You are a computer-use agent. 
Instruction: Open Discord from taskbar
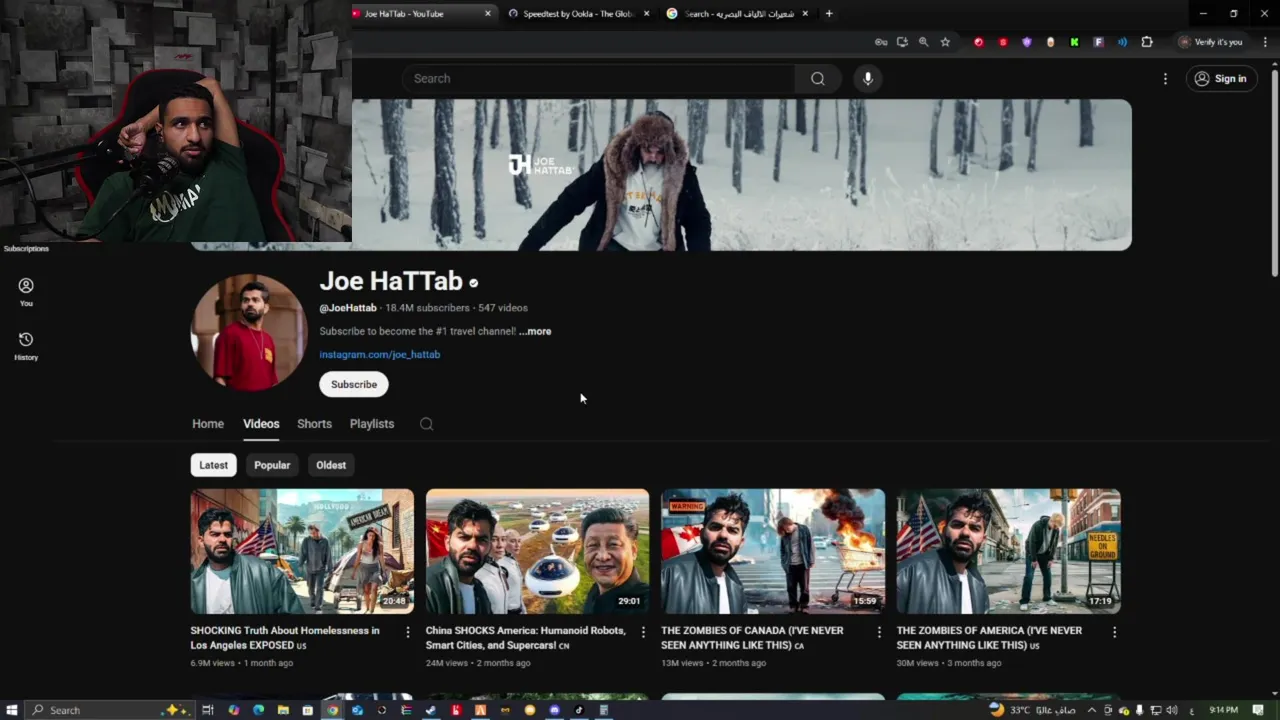[x=555, y=710]
